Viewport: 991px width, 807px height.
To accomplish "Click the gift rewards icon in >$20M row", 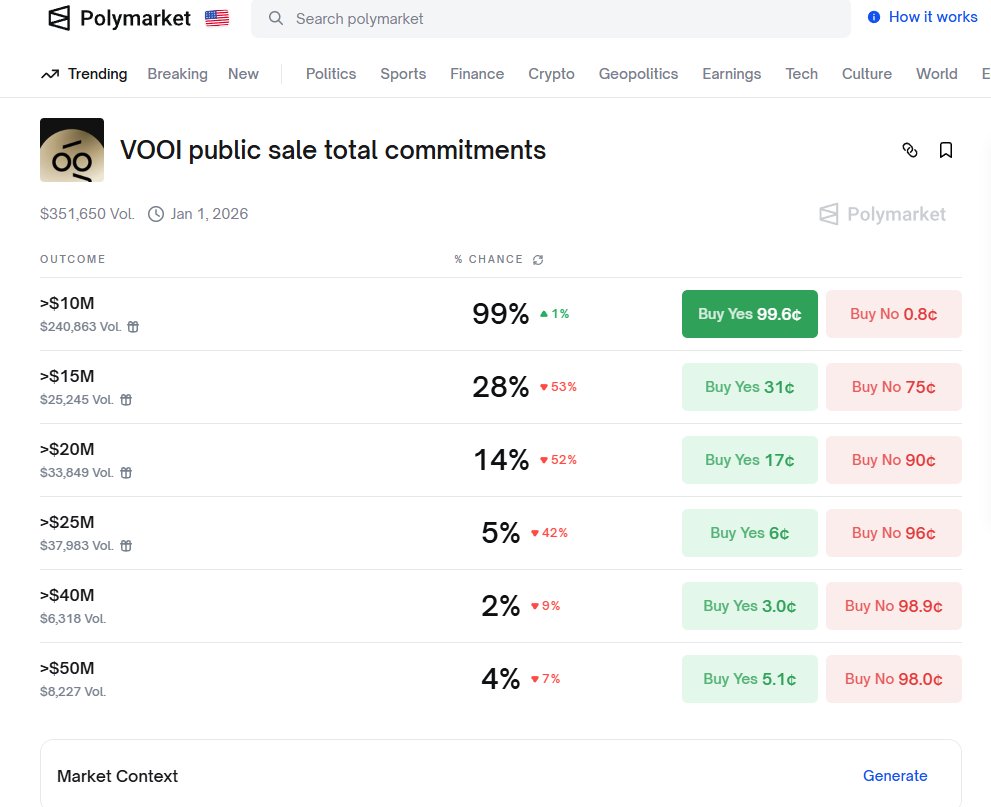I will click(x=126, y=473).
